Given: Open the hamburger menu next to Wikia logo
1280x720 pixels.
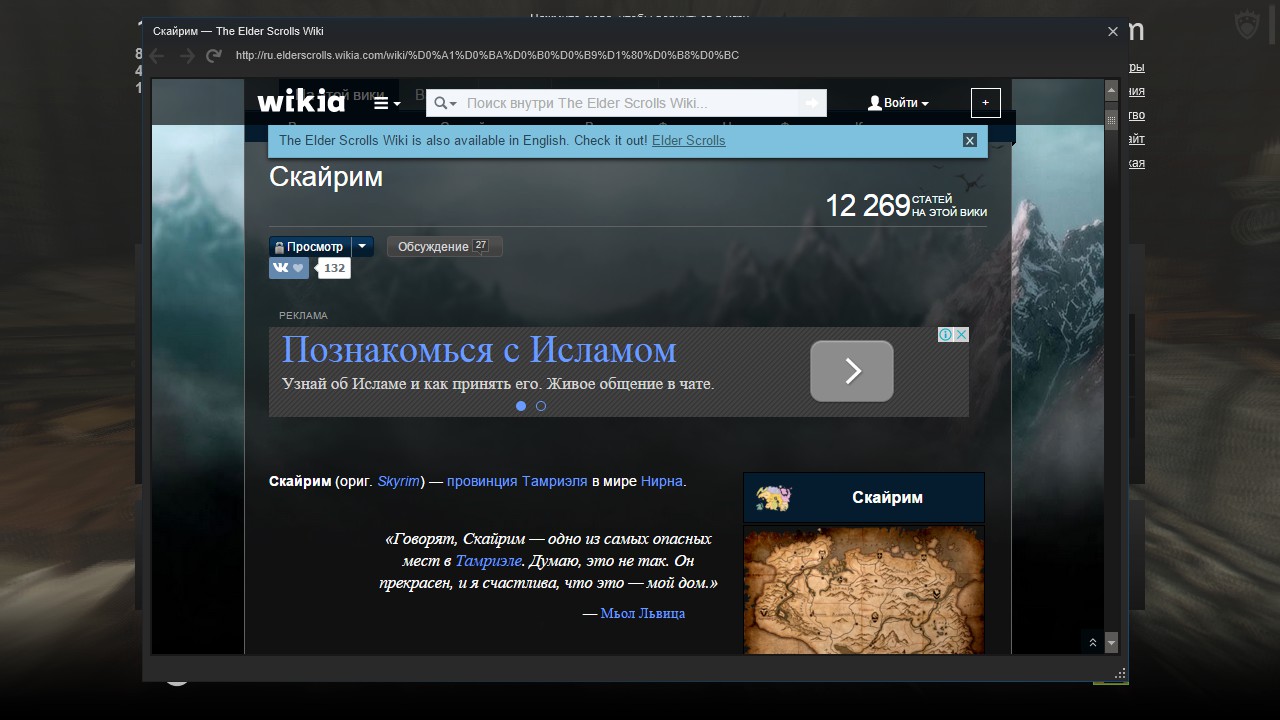Looking at the screenshot, I should (x=387, y=103).
